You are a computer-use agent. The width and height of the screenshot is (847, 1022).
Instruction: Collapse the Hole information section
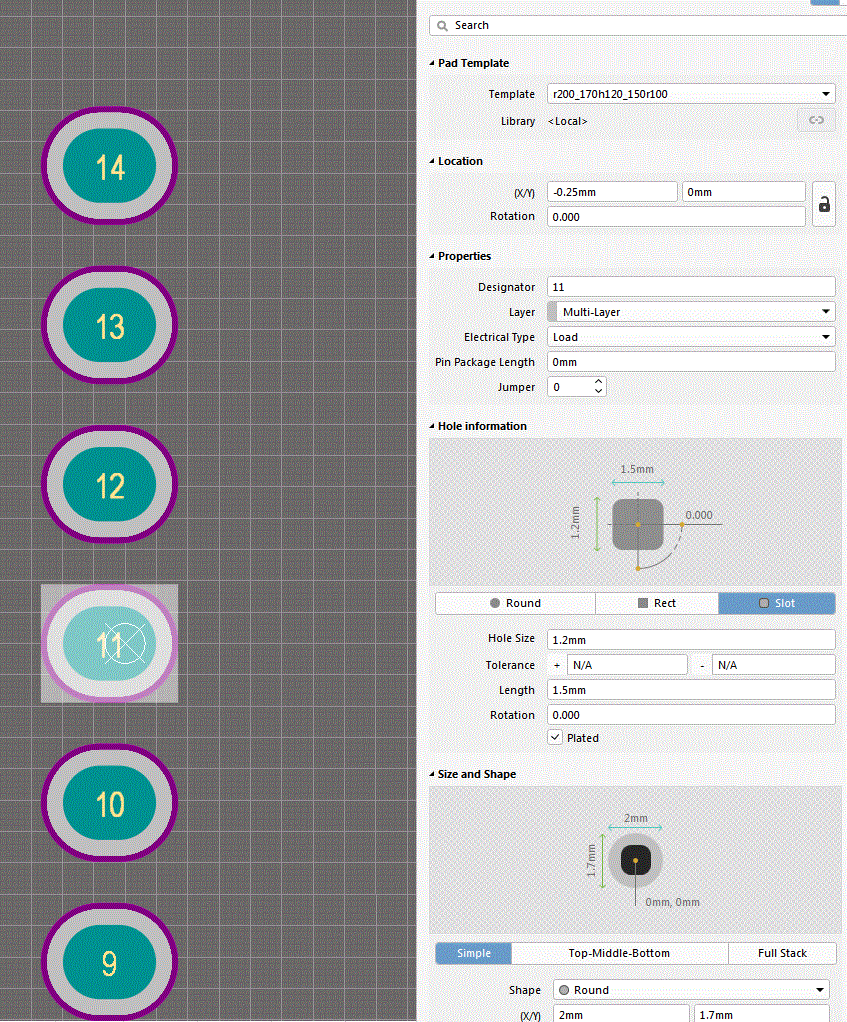coord(432,426)
